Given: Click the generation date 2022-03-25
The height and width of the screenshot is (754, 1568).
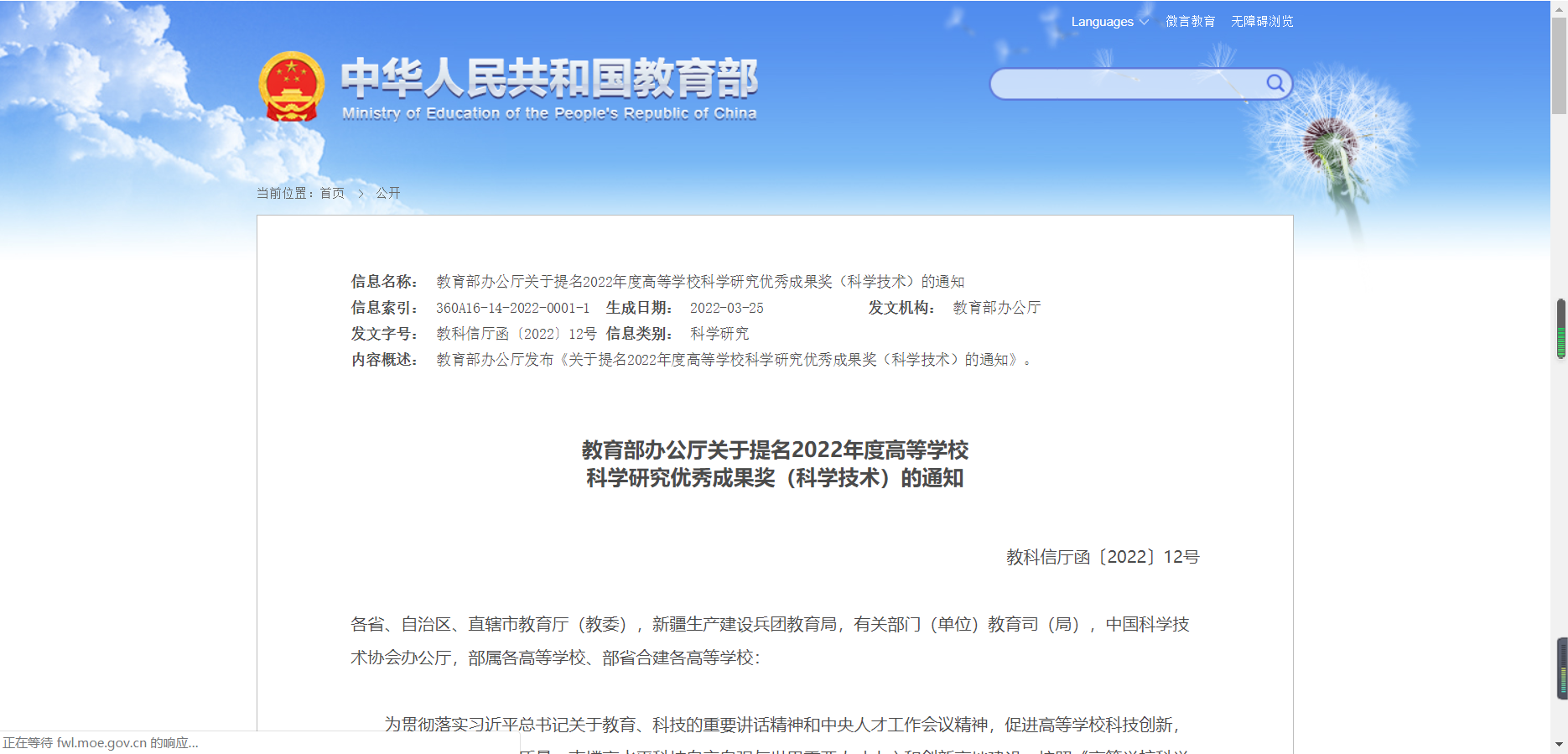Looking at the screenshot, I should pos(727,308).
